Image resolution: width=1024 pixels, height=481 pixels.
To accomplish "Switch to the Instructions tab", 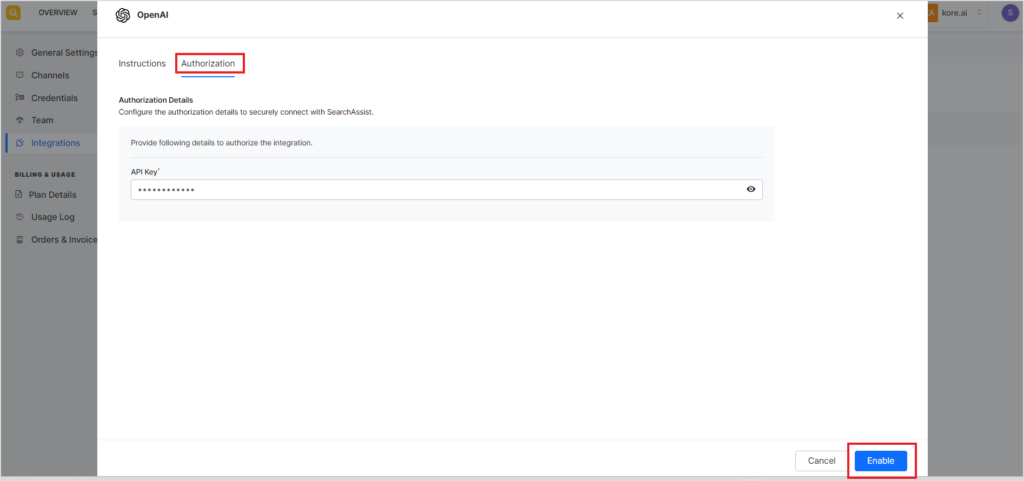I will tap(142, 63).
